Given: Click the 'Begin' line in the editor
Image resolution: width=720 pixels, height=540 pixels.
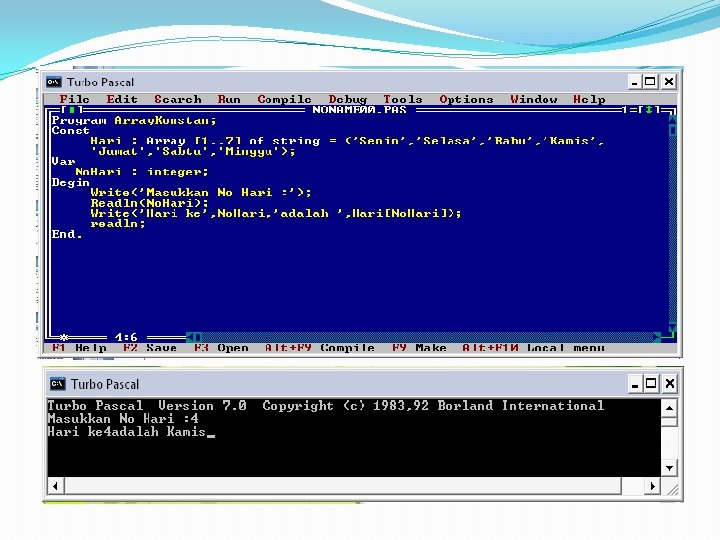Looking at the screenshot, I should 70,182.
